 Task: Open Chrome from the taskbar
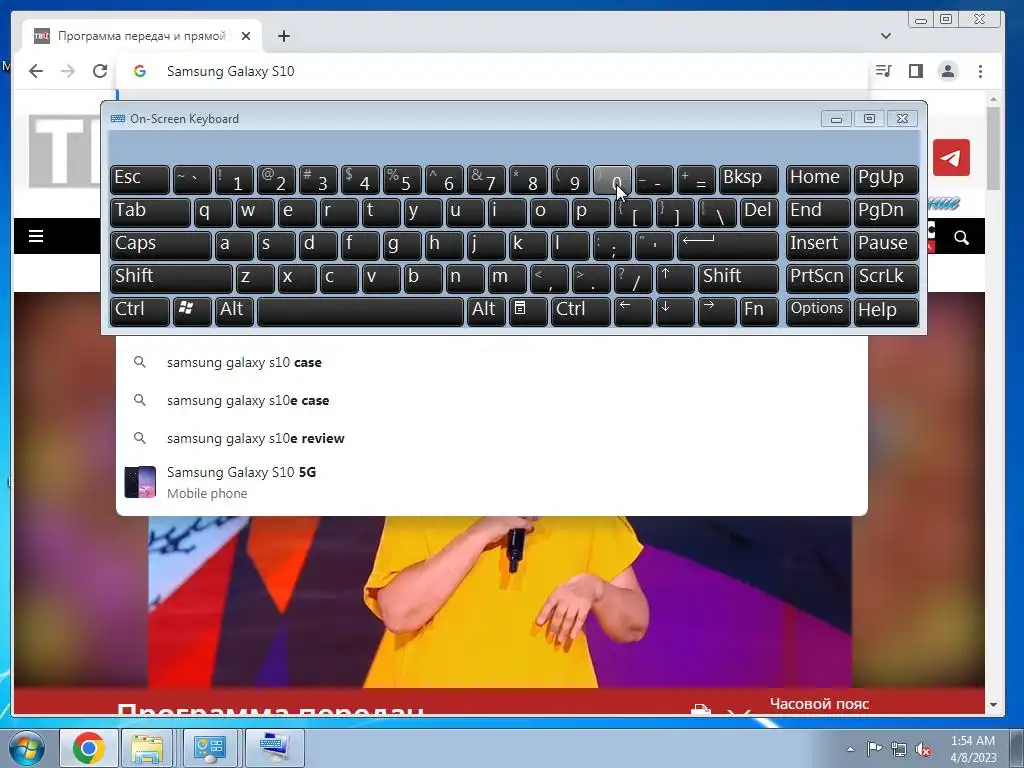[x=89, y=748]
